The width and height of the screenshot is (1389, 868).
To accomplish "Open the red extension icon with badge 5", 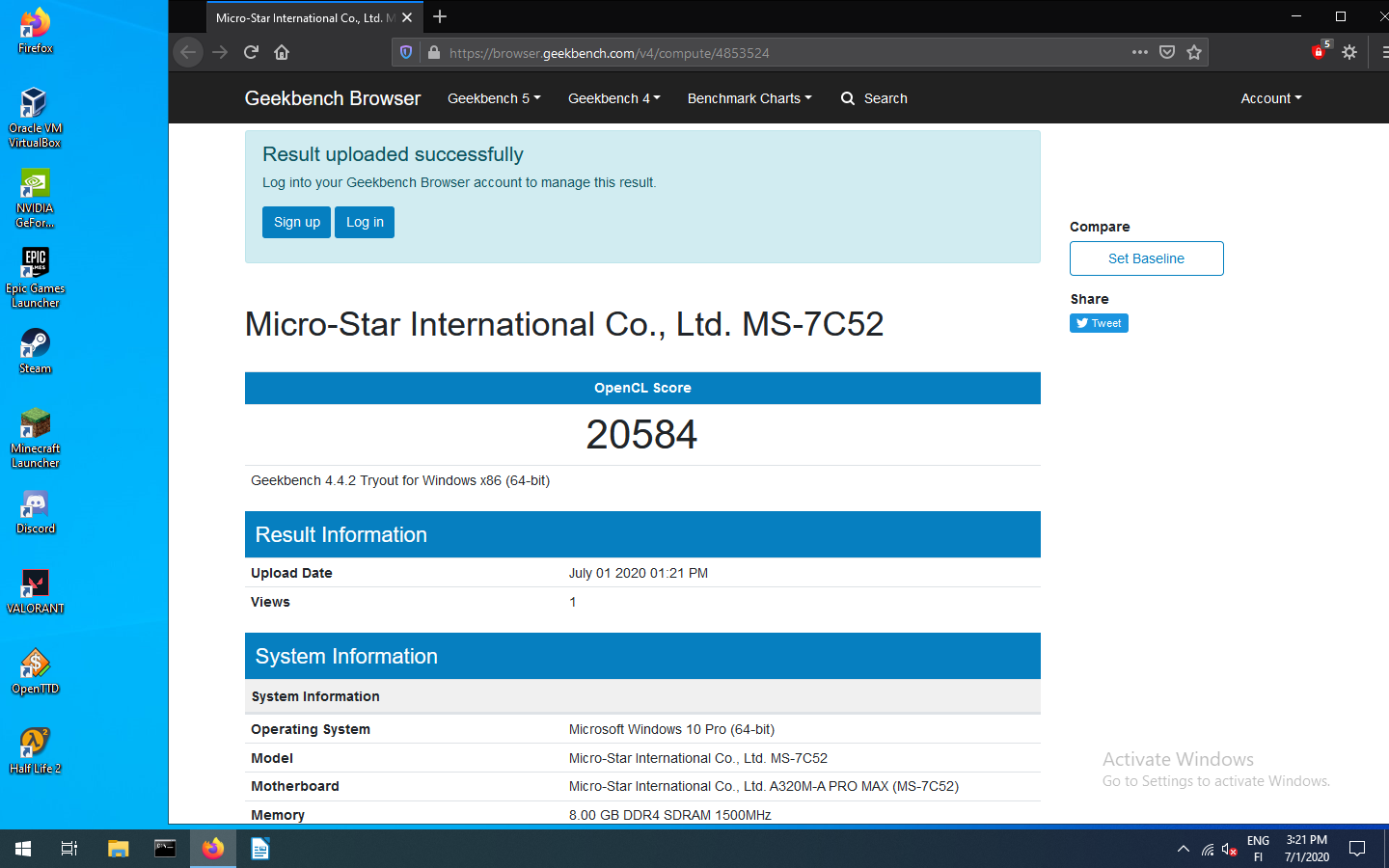I will (1319, 52).
